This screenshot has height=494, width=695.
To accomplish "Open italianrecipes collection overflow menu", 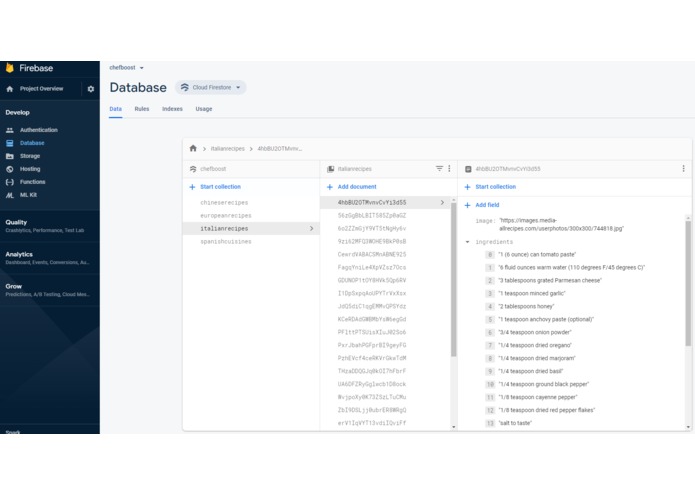I will (x=449, y=168).
